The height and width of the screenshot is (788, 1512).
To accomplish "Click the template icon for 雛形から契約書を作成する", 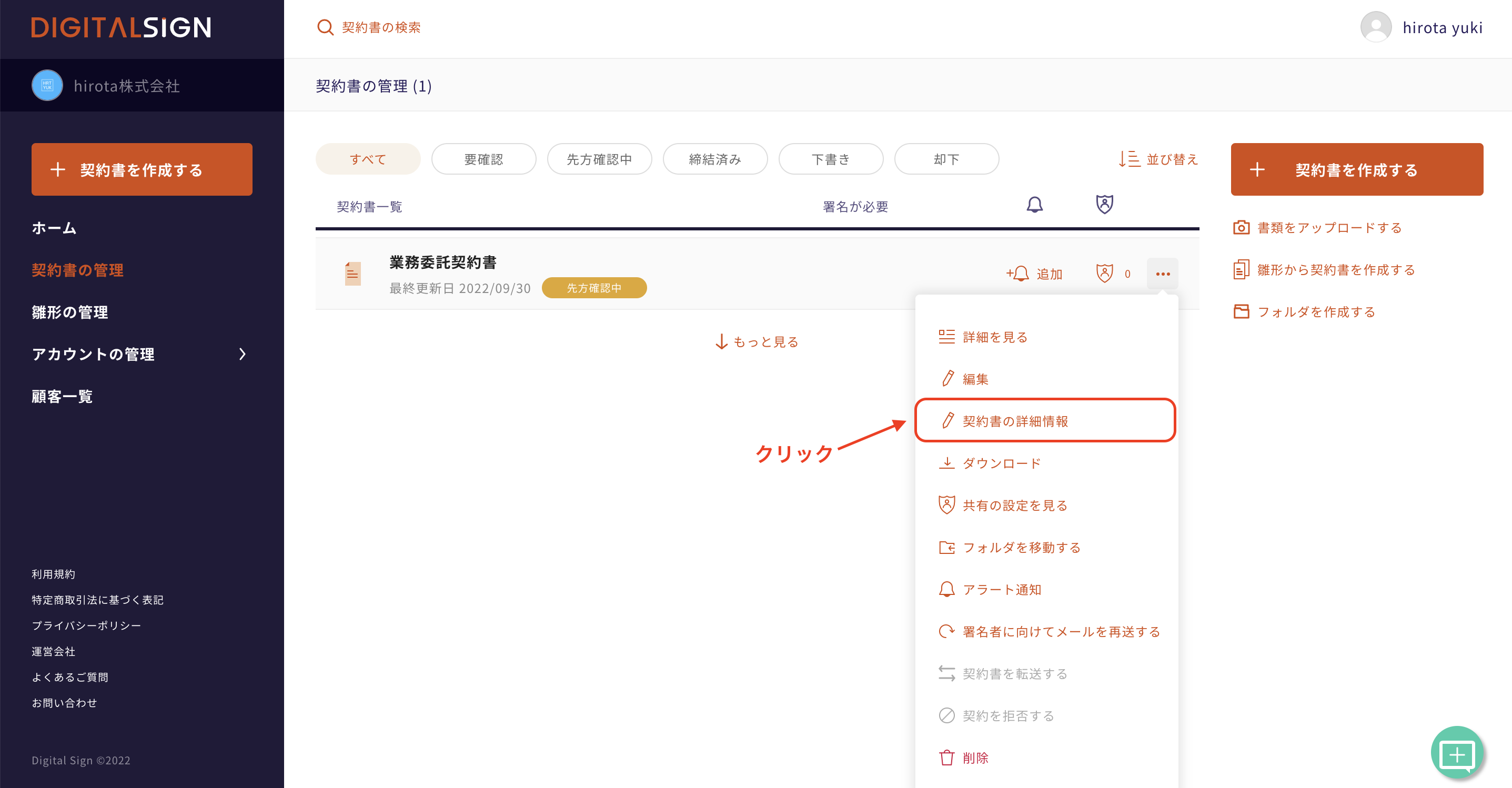I will (x=1242, y=270).
